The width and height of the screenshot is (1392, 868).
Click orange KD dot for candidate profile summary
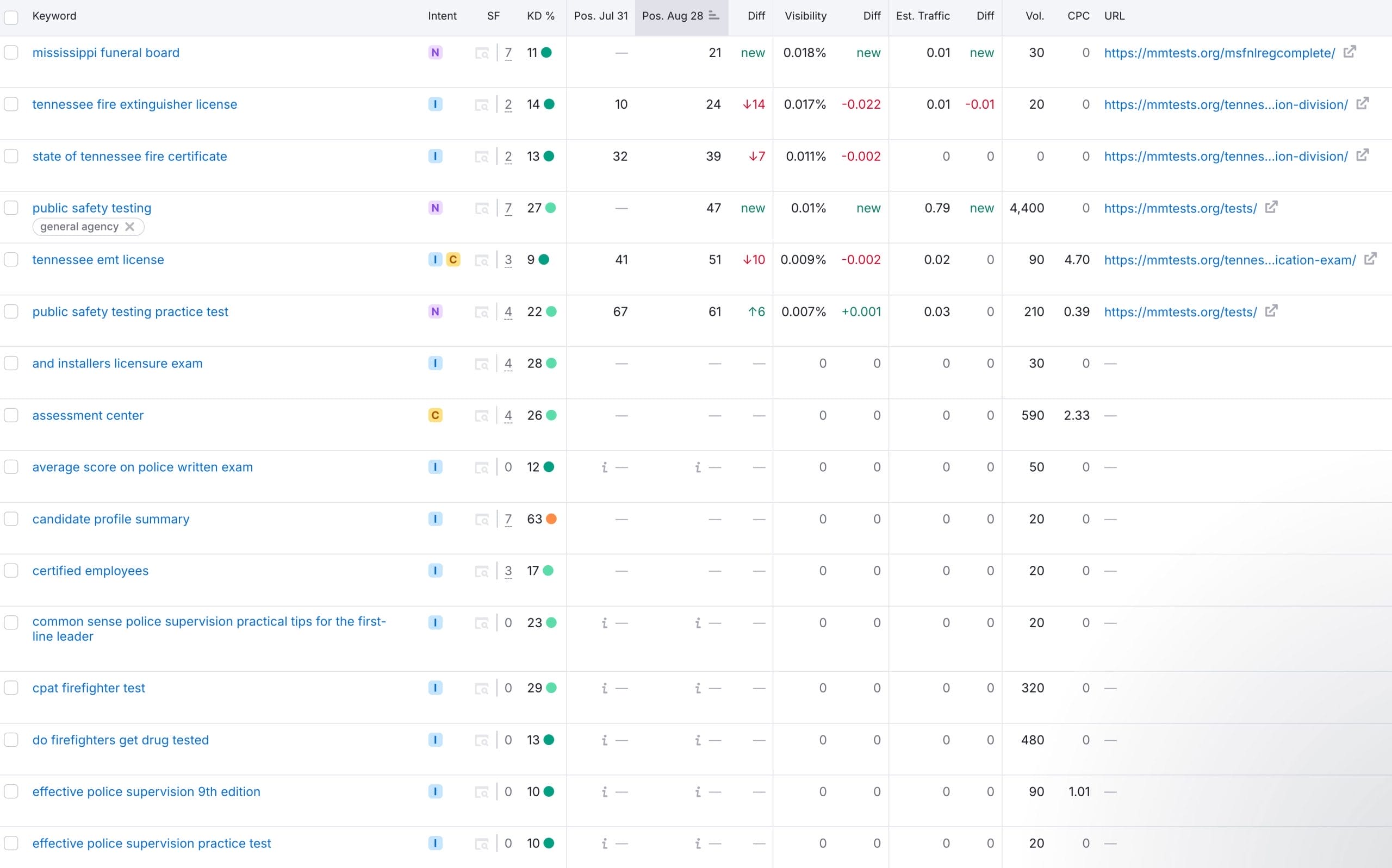click(551, 519)
